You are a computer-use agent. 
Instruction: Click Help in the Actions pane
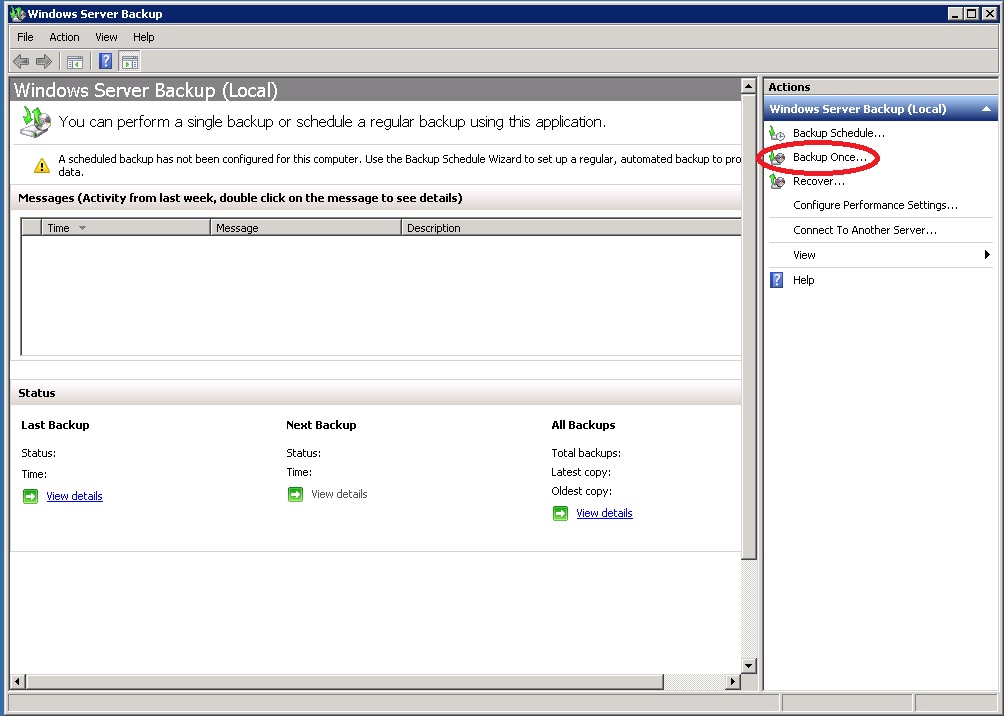pyautogui.click(x=804, y=280)
